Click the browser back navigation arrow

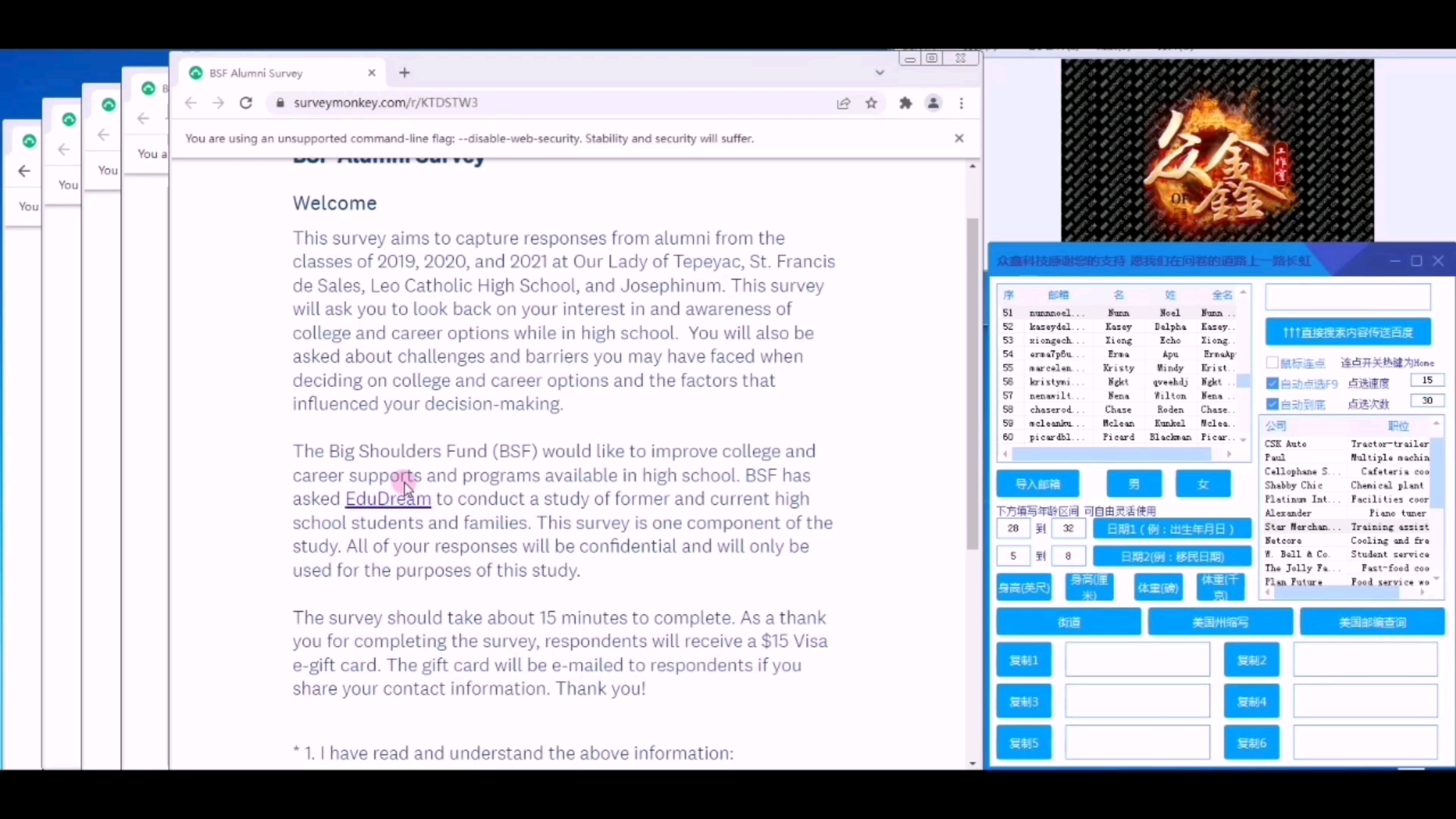click(191, 102)
